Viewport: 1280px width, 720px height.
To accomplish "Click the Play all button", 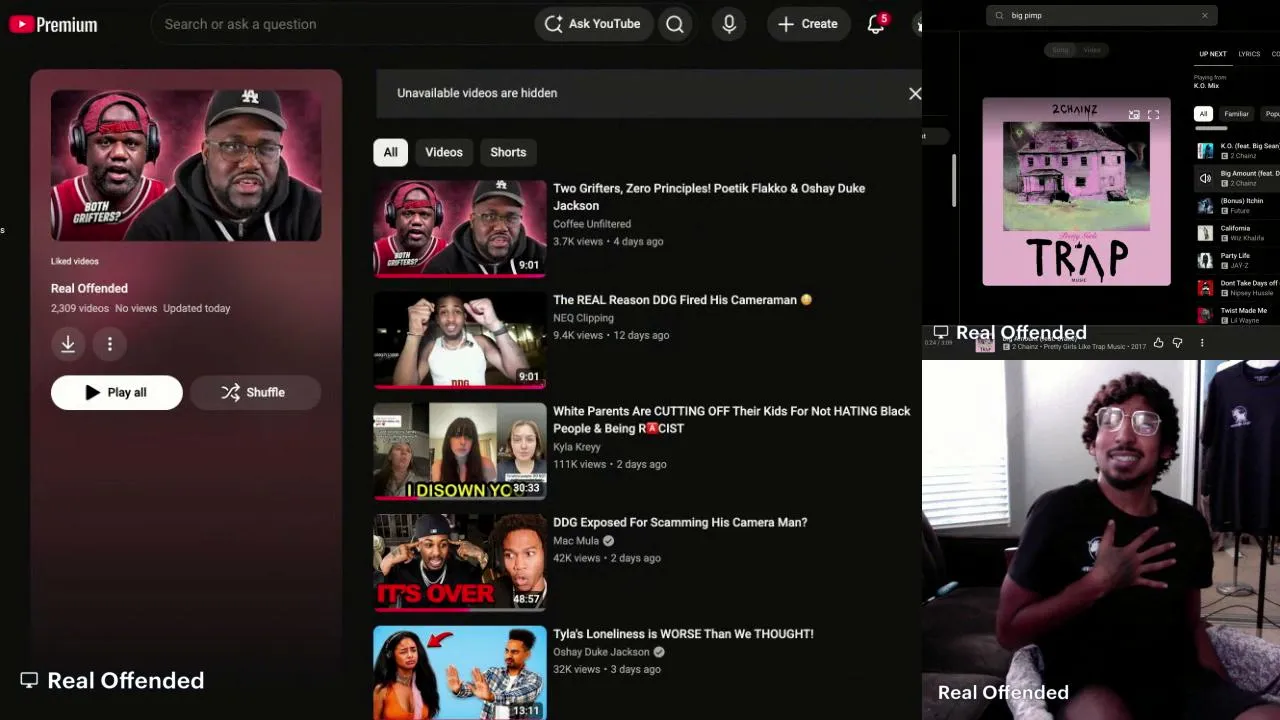I will pos(117,392).
